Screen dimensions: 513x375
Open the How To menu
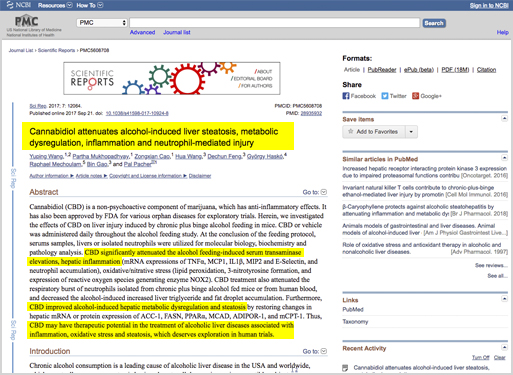pos(90,5)
